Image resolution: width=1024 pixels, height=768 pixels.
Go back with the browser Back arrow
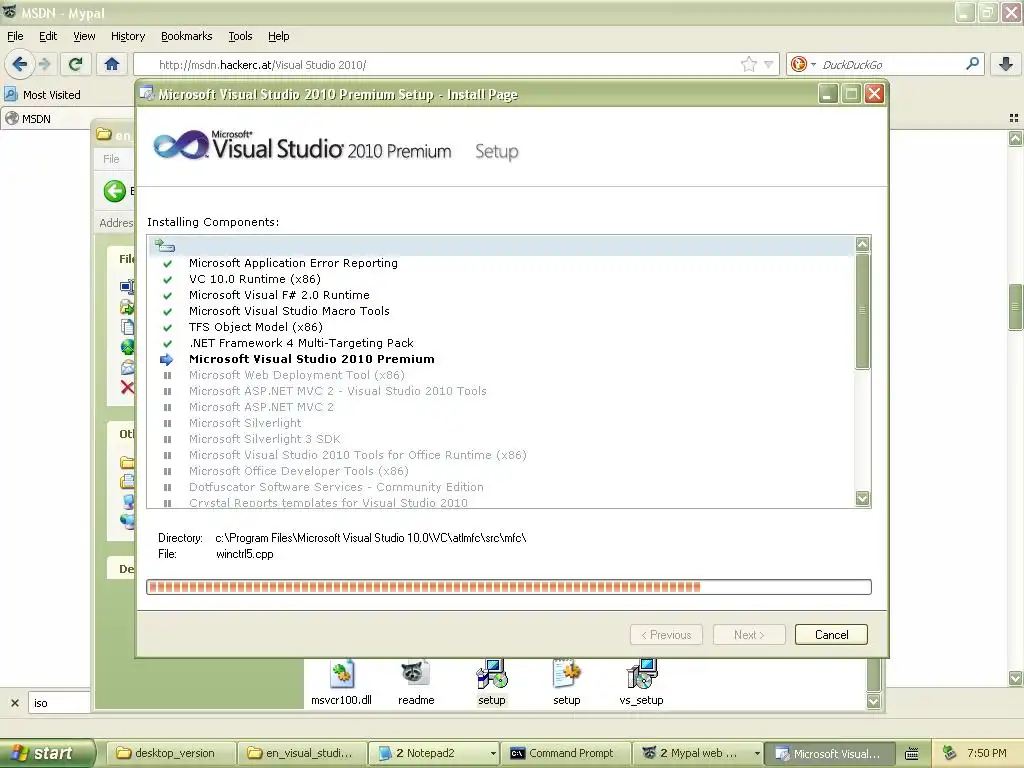19,64
